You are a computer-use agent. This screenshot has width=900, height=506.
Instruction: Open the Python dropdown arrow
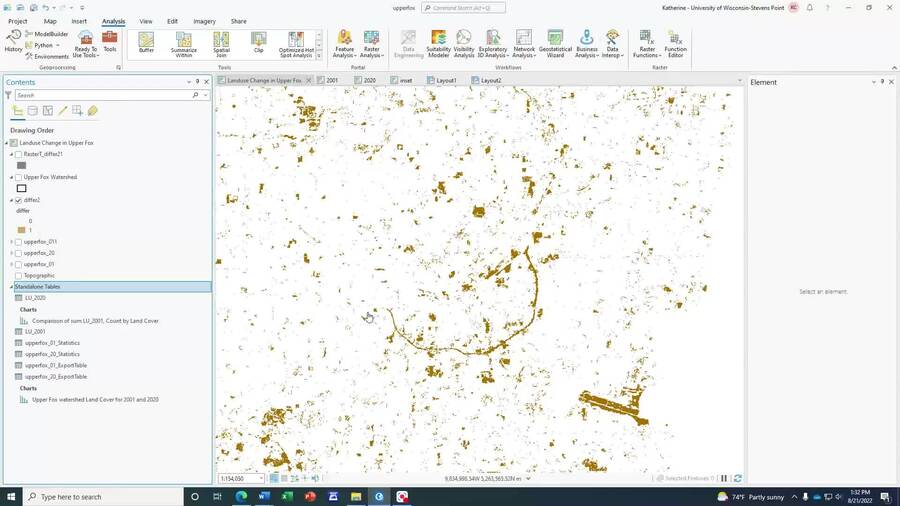57,45
